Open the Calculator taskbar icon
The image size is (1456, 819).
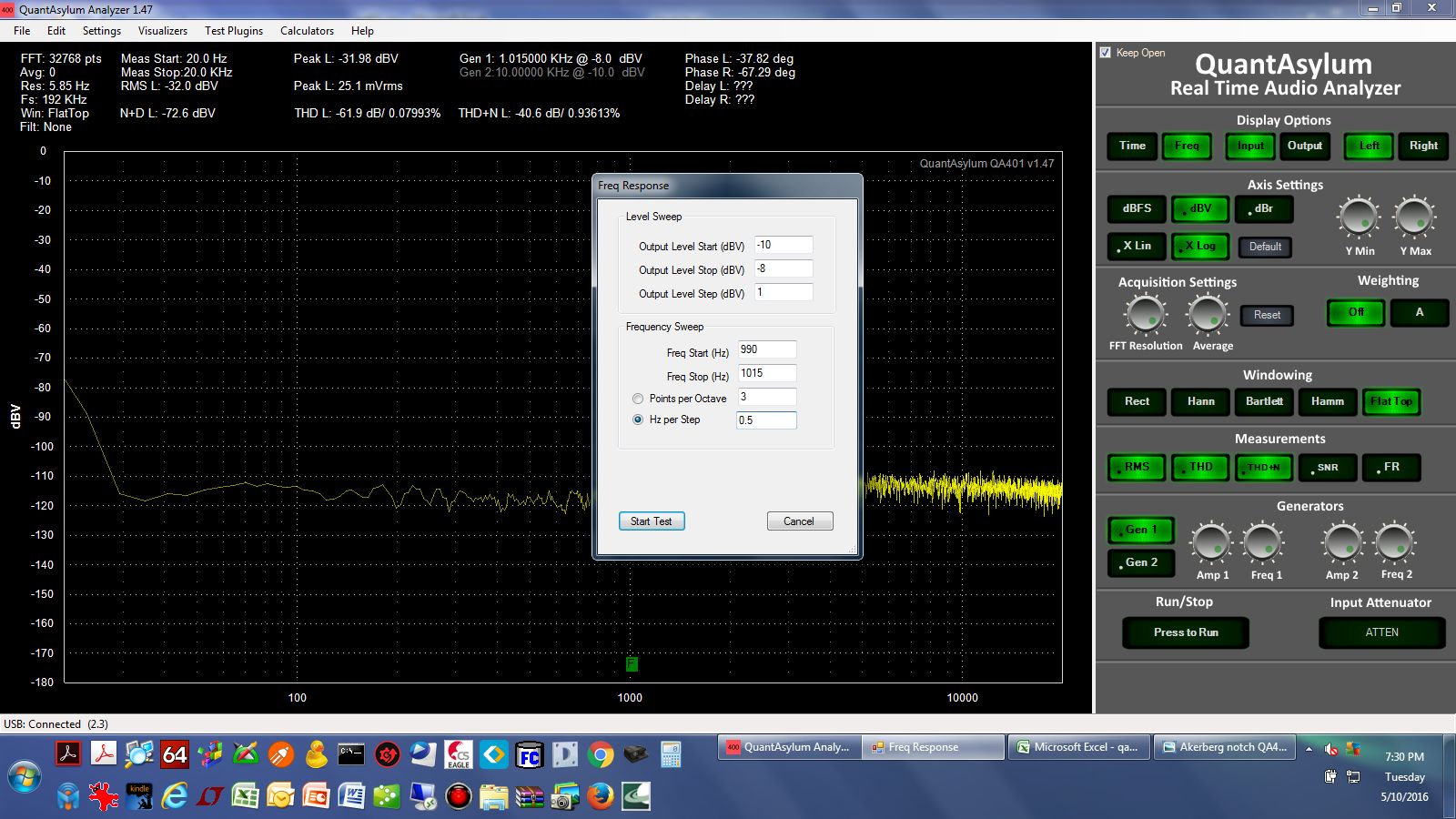coord(671,754)
